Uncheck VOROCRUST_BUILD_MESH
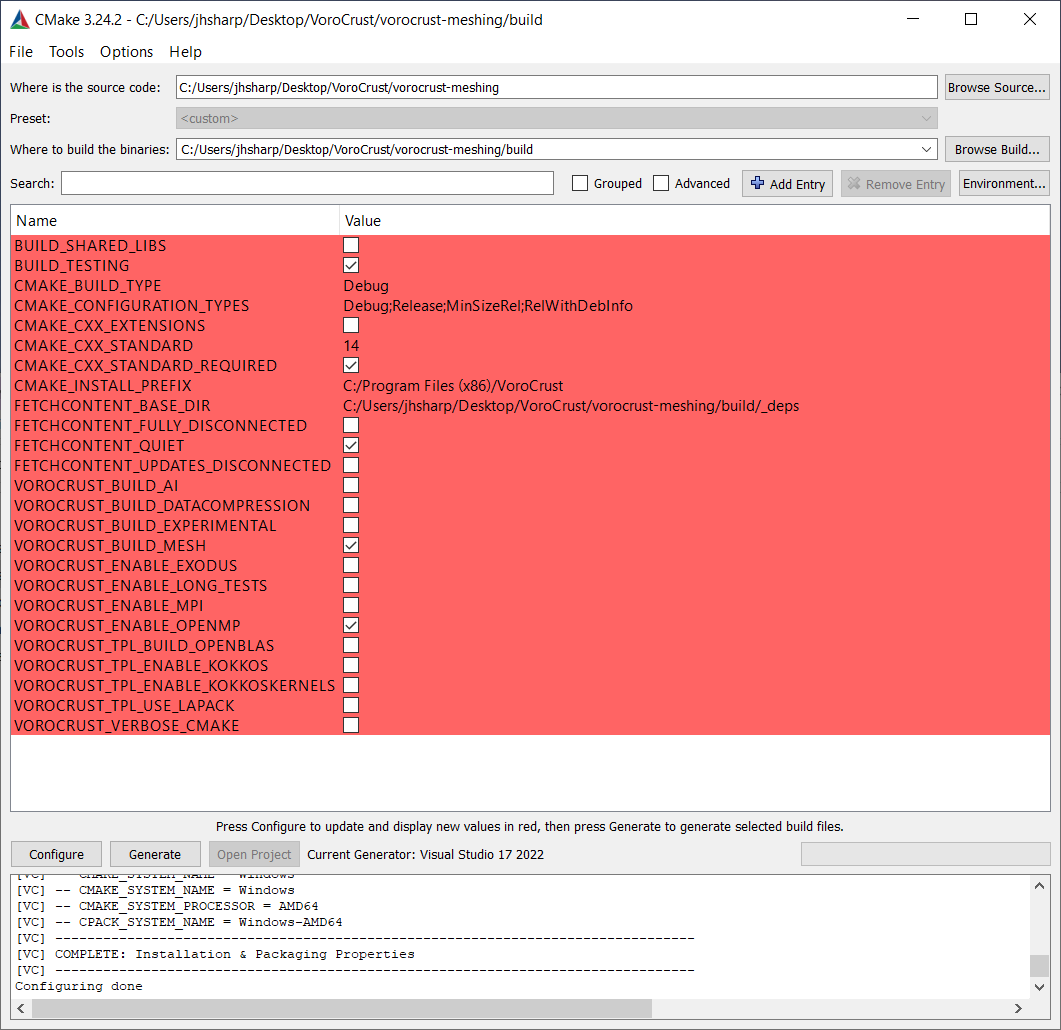1061x1030 pixels. point(350,545)
